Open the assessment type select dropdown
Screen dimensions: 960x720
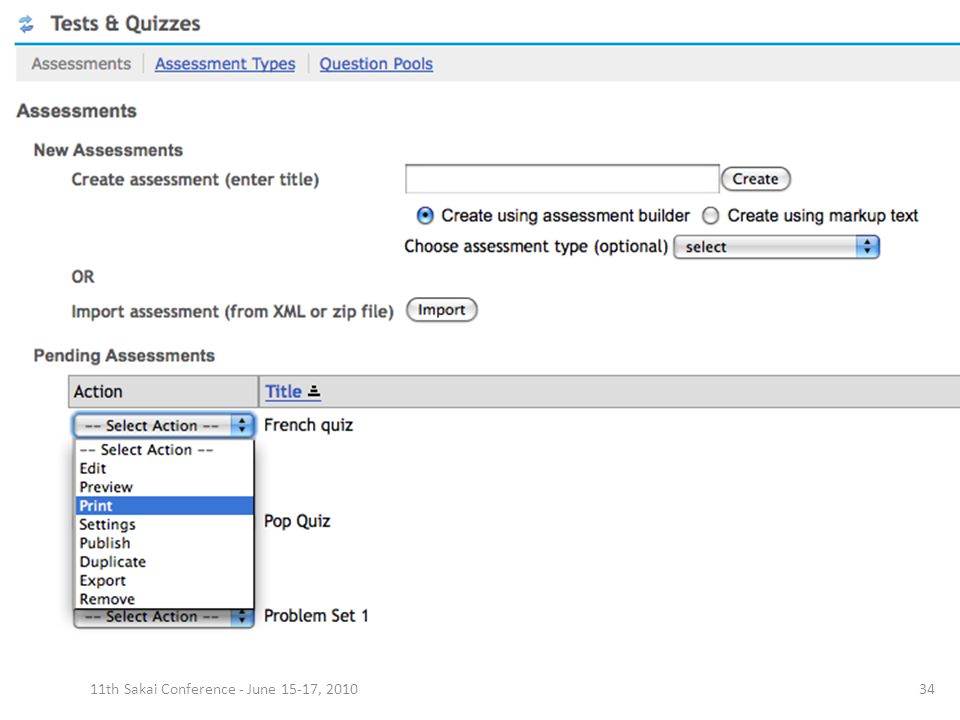tap(776, 247)
